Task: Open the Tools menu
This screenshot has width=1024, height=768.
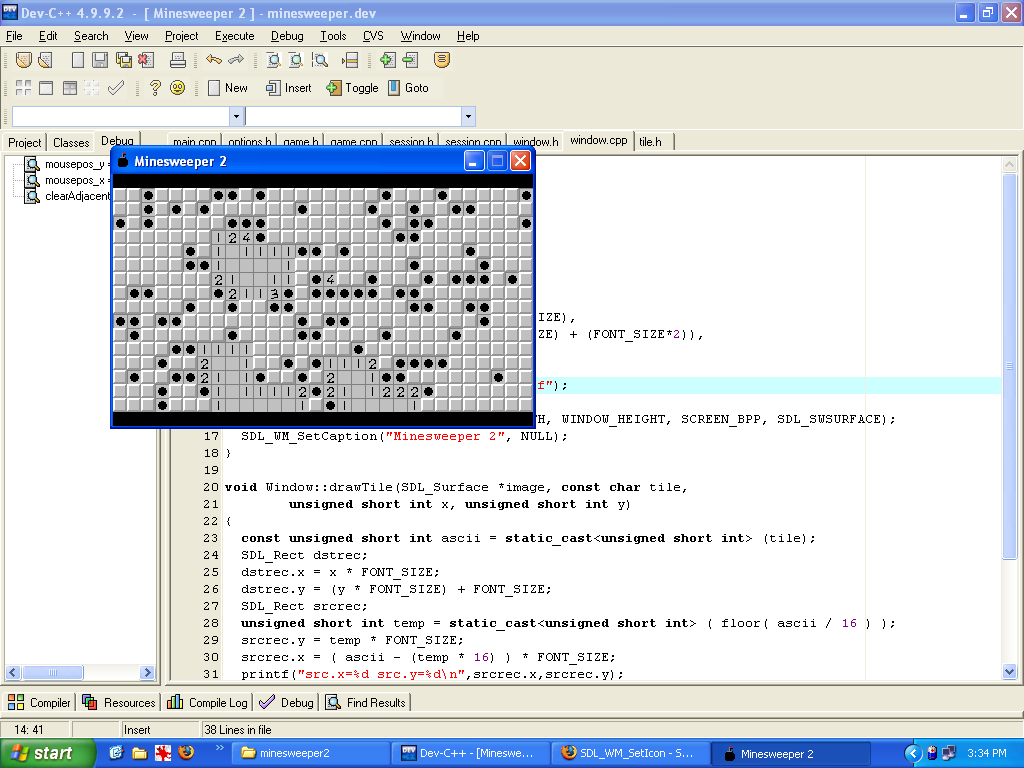Action: [333, 36]
